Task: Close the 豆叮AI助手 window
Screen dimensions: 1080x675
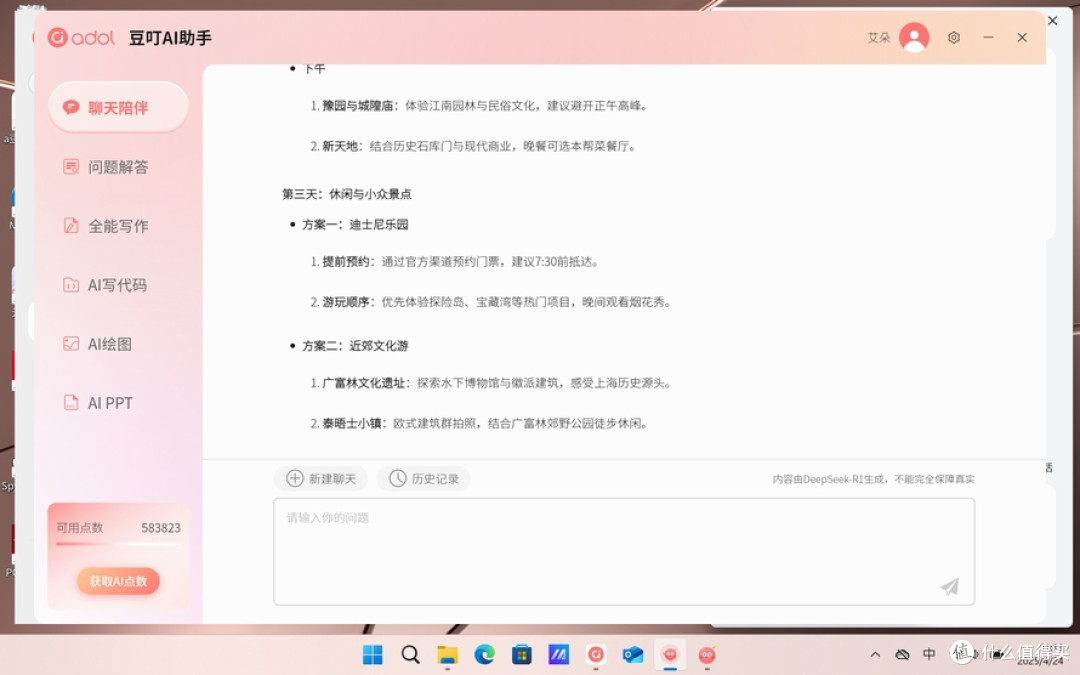Action: pos(1022,37)
